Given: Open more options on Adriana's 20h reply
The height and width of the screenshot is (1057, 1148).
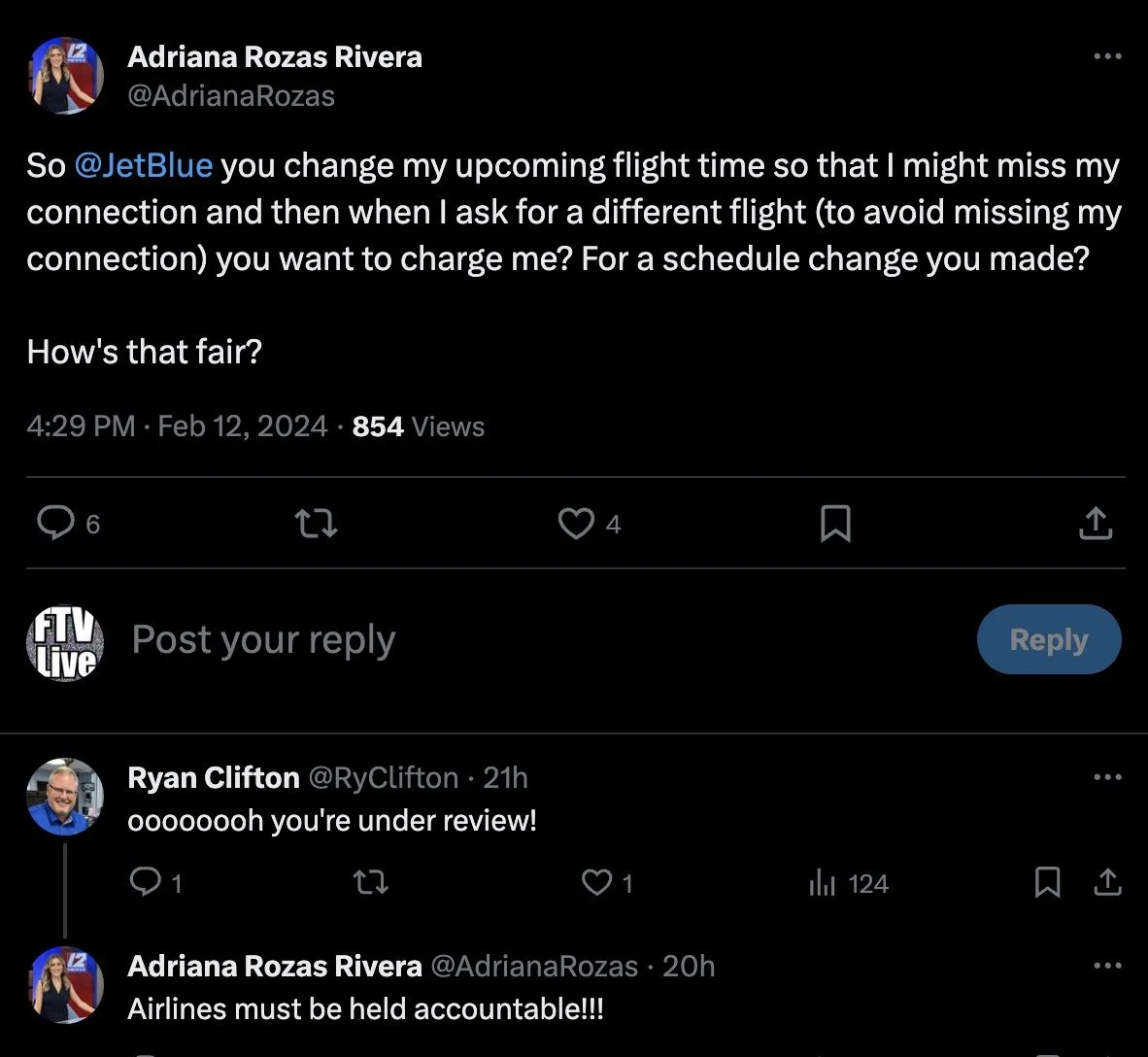Looking at the screenshot, I should click(x=1107, y=966).
